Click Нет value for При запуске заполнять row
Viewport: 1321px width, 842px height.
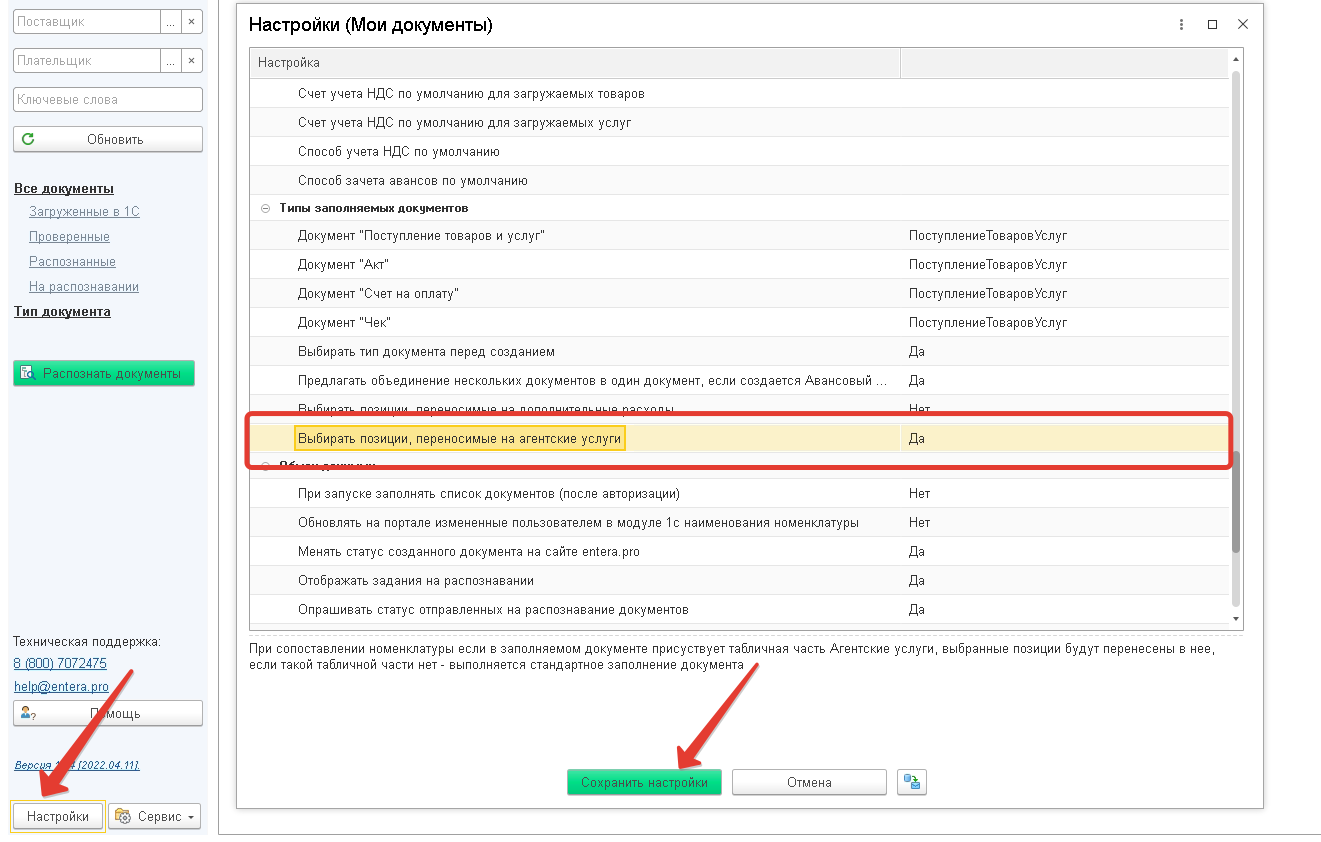(920, 494)
